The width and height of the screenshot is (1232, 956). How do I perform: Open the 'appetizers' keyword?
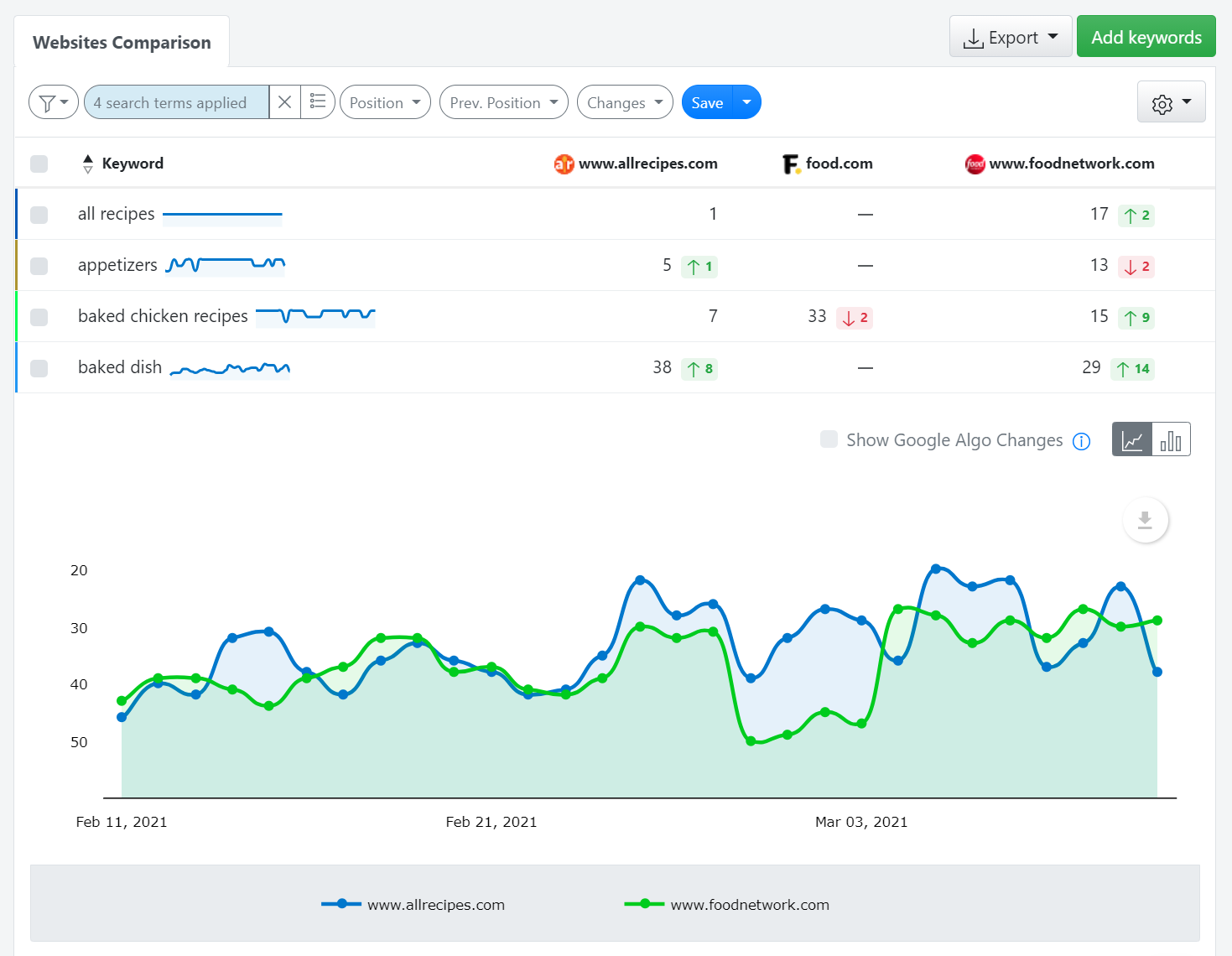pyautogui.click(x=117, y=265)
